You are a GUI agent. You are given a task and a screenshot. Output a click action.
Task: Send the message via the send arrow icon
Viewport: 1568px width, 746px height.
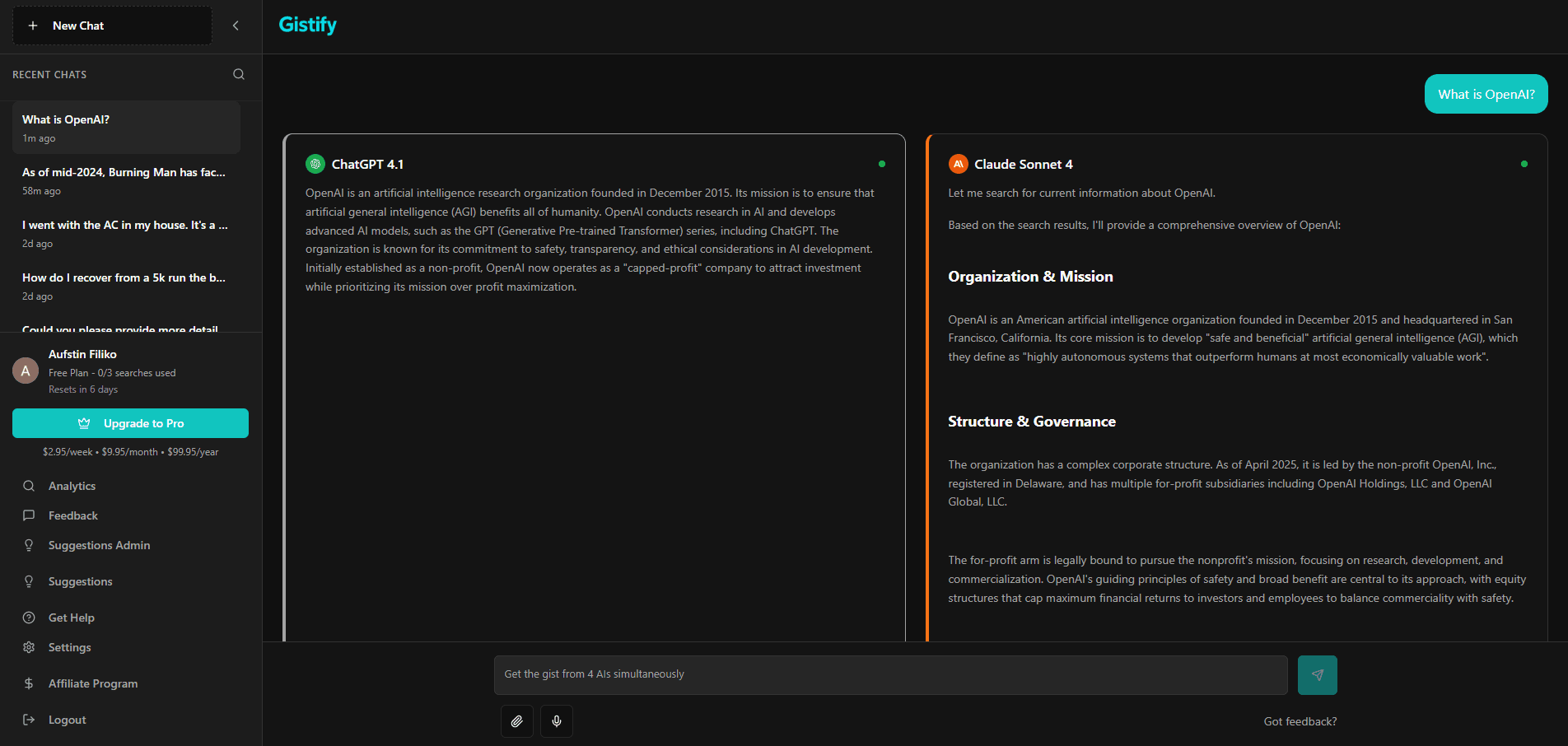(x=1317, y=674)
